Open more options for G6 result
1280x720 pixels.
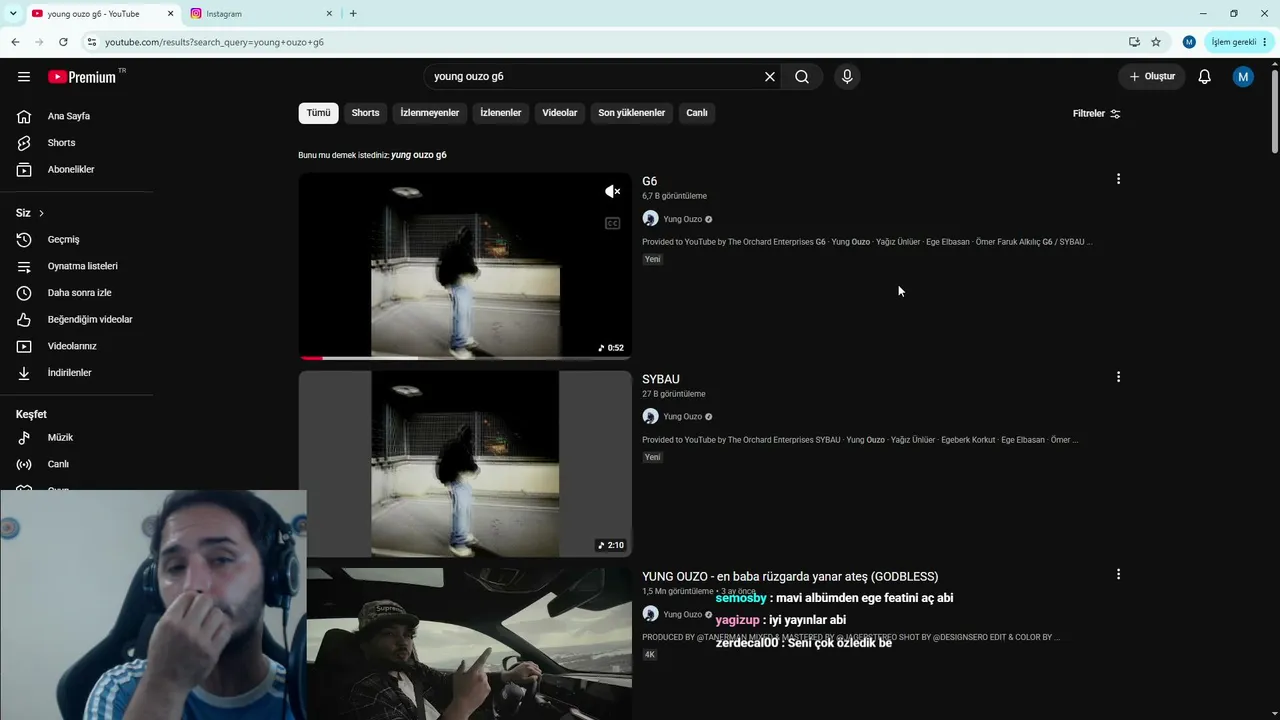pyautogui.click(x=1118, y=179)
